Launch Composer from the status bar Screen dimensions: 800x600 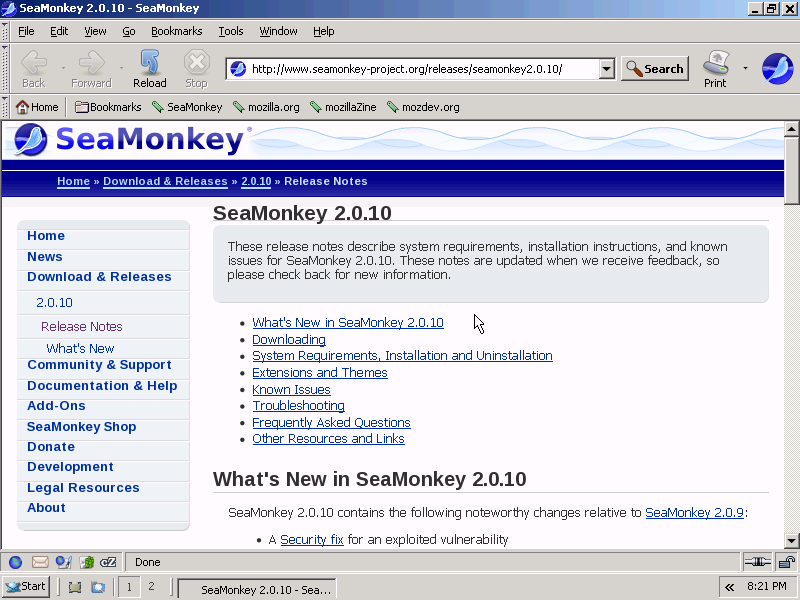[64, 562]
